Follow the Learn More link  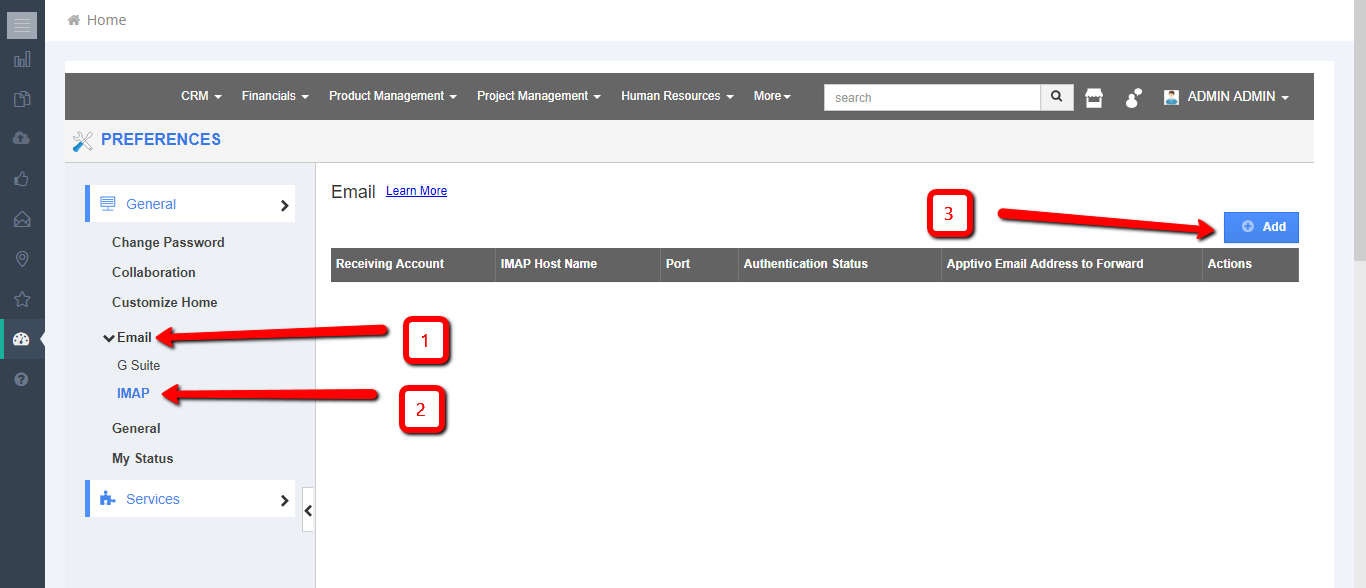[x=416, y=191]
